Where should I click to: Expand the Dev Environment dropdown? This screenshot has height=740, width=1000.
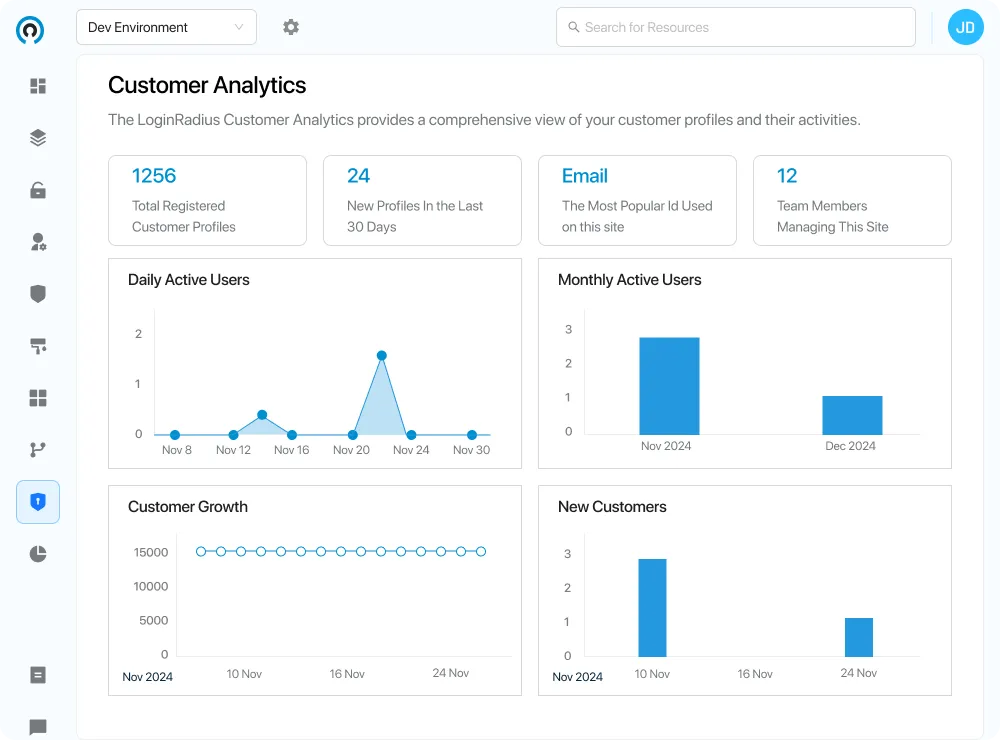(166, 27)
